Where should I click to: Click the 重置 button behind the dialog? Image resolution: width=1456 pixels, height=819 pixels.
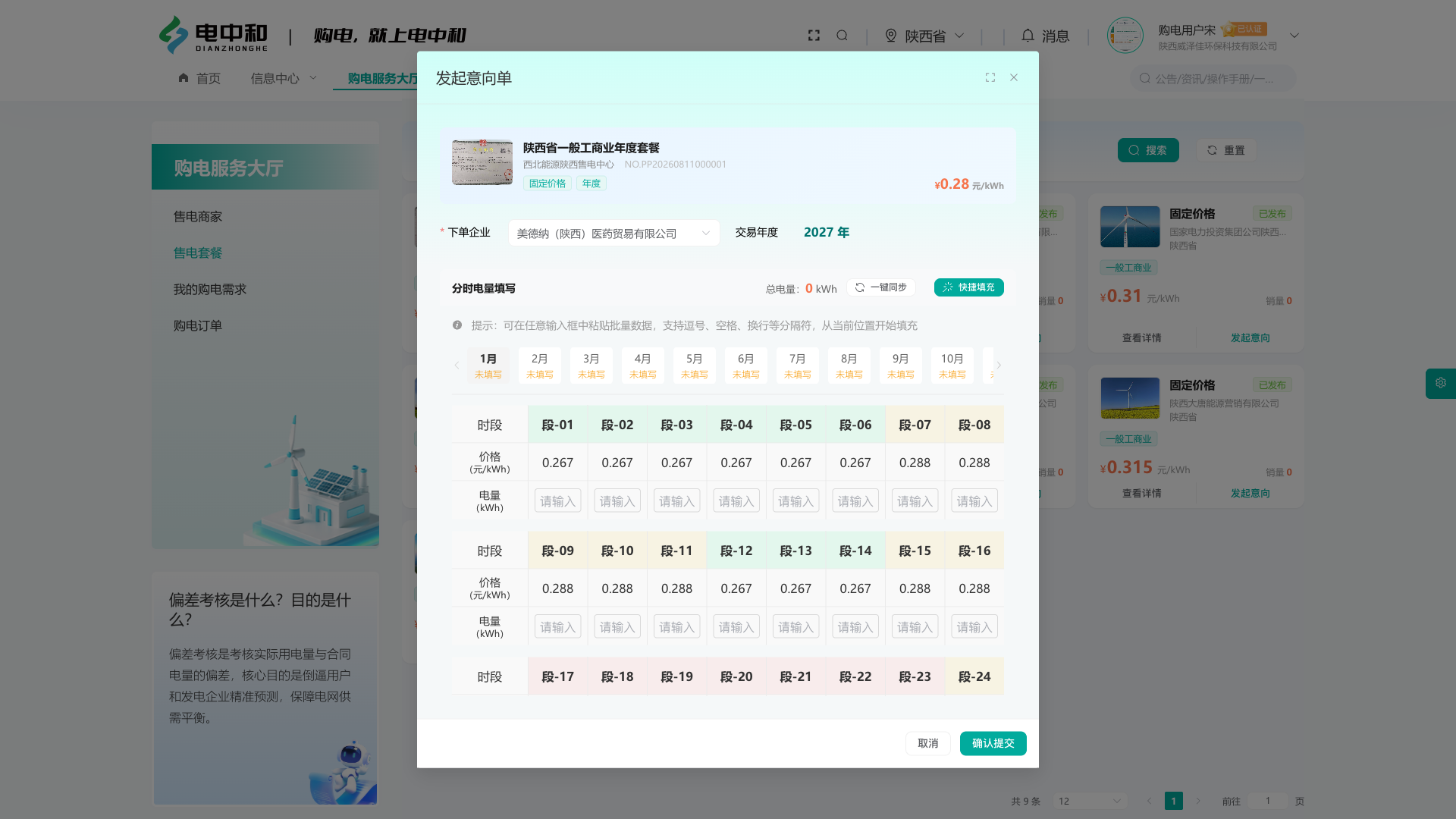(1226, 150)
